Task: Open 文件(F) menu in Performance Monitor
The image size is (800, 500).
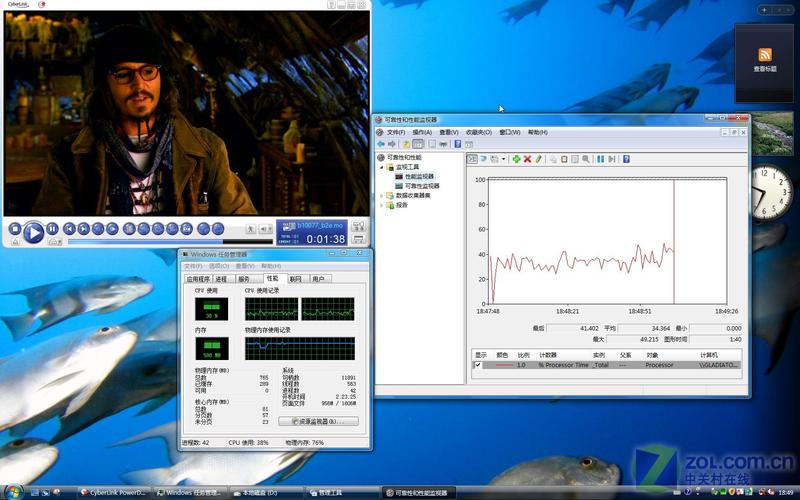Action: (x=395, y=132)
